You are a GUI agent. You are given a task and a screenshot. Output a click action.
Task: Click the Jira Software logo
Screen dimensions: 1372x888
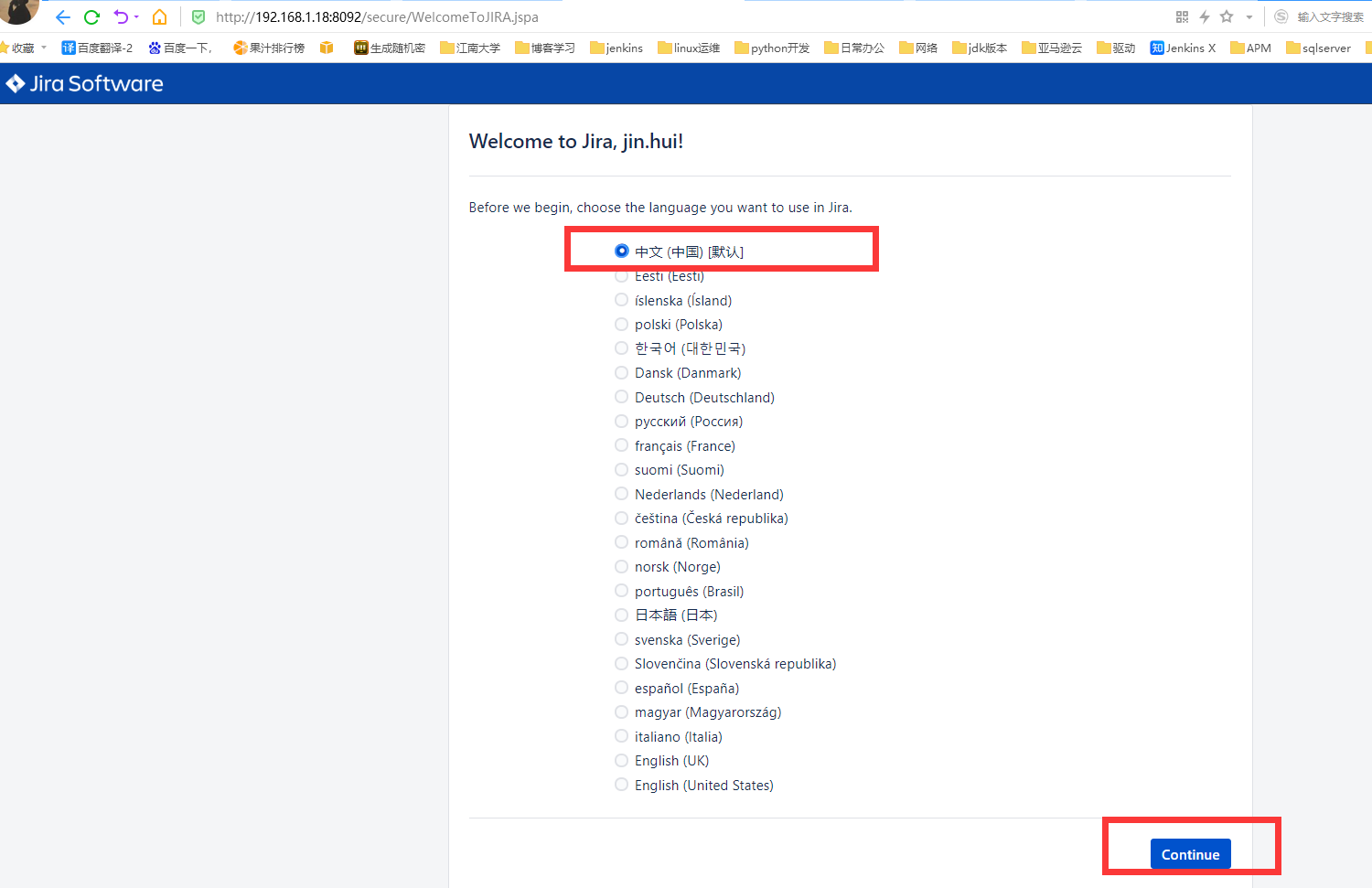coord(84,83)
